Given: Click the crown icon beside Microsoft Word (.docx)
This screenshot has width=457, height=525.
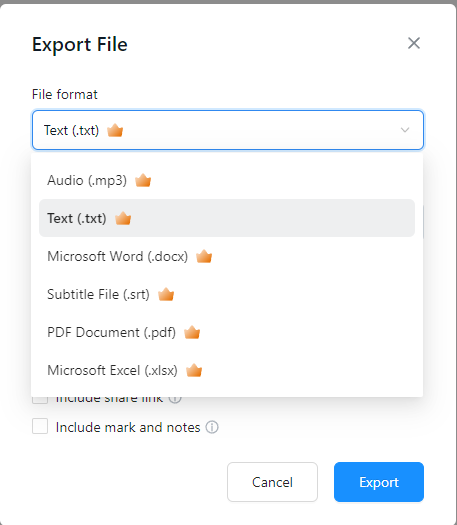Looking at the screenshot, I should click(x=204, y=256).
